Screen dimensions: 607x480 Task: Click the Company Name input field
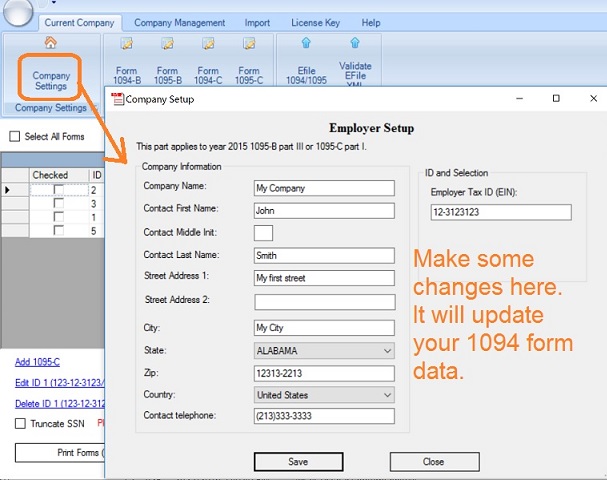(324, 187)
